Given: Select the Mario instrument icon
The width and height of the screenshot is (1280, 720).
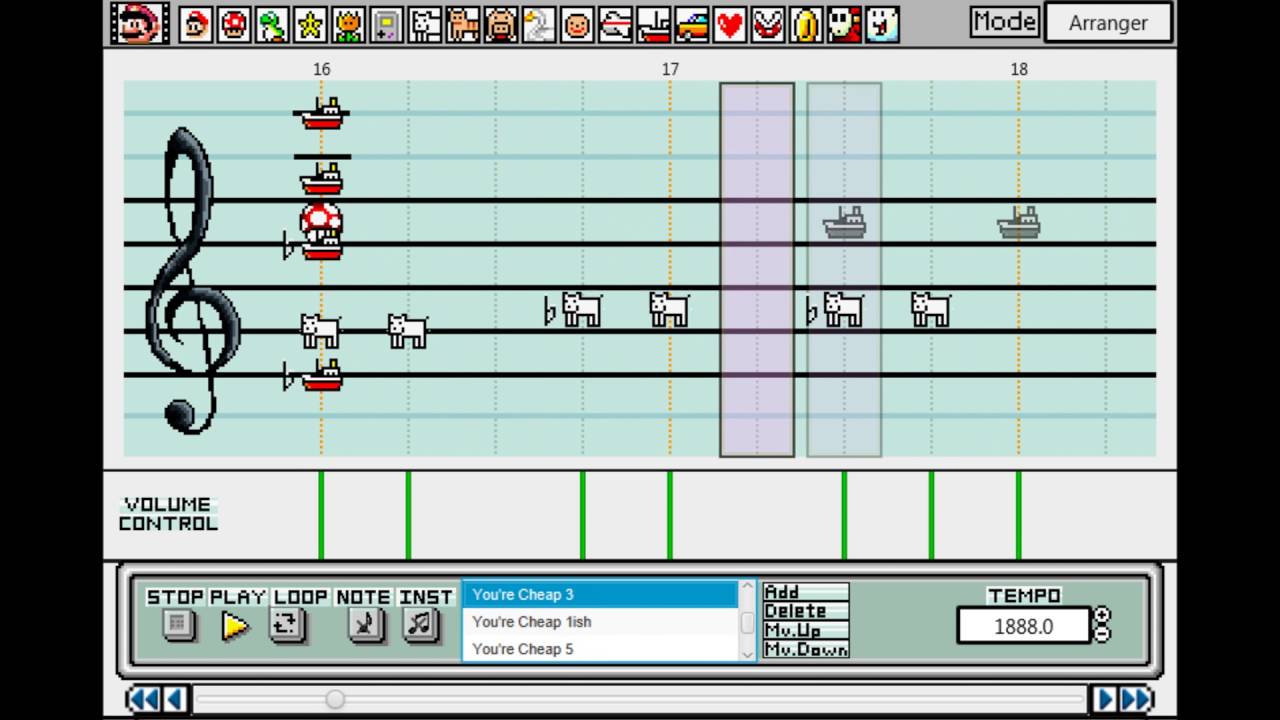Looking at the screenshot, I should (x=197, y=24).
